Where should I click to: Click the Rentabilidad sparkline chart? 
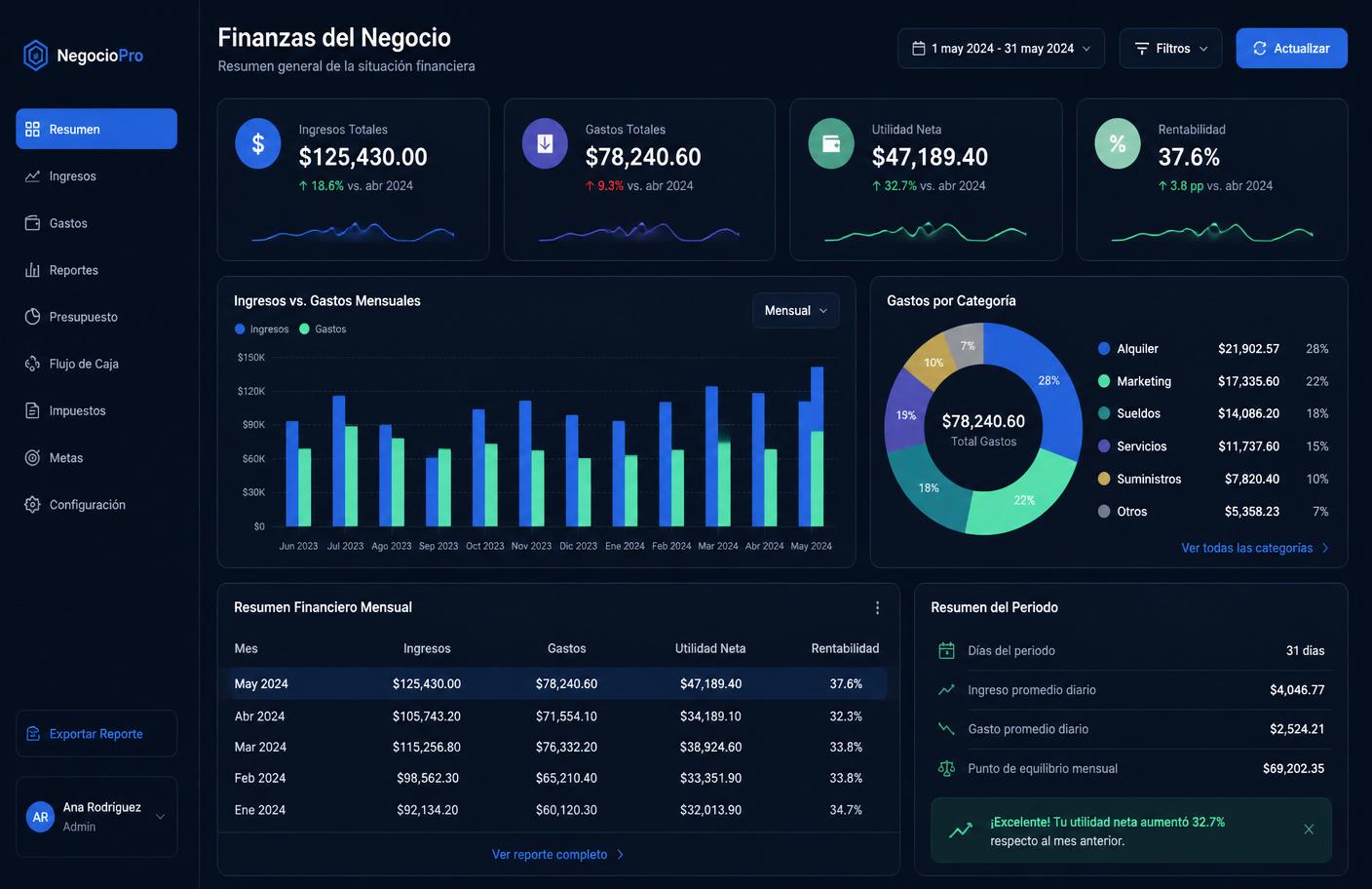pos(1212,232)
